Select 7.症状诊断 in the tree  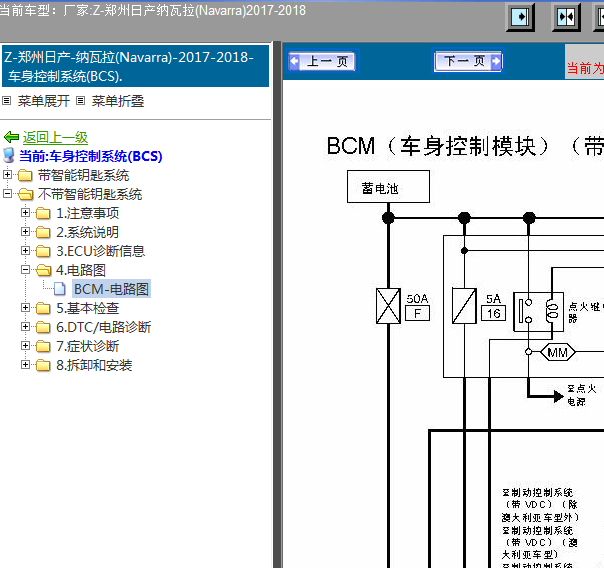pos(87,346)
